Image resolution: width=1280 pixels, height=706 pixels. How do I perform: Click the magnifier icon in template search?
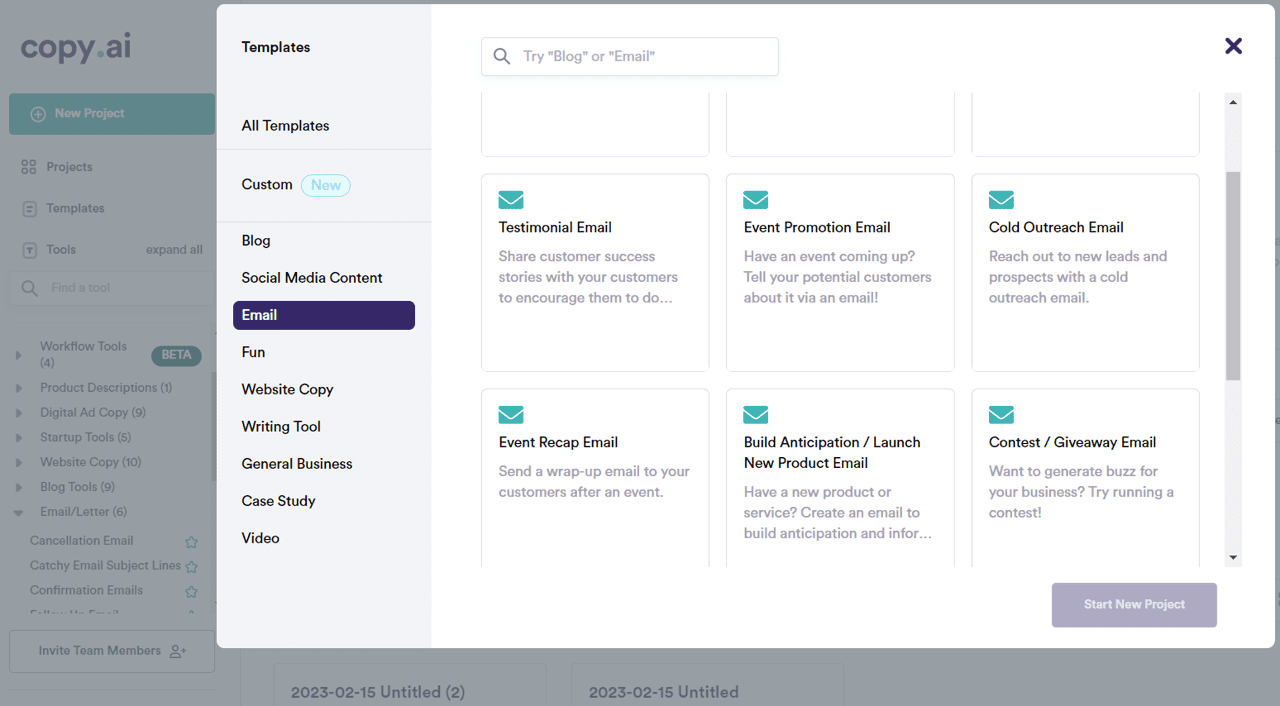point(502,57)
